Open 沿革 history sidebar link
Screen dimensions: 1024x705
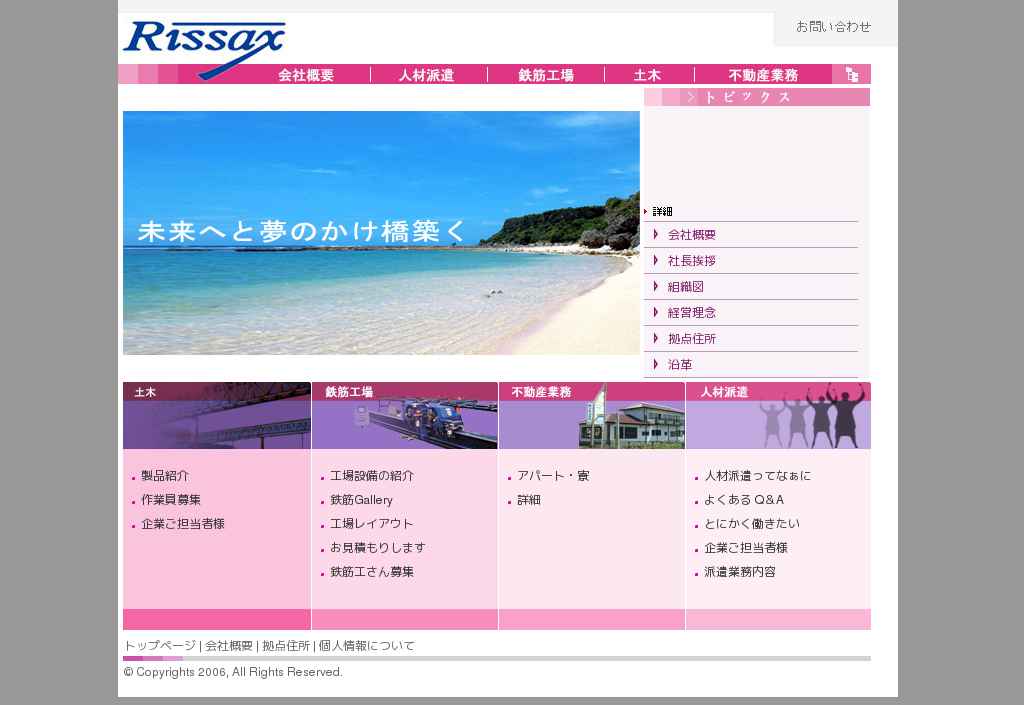coord(680,365)
